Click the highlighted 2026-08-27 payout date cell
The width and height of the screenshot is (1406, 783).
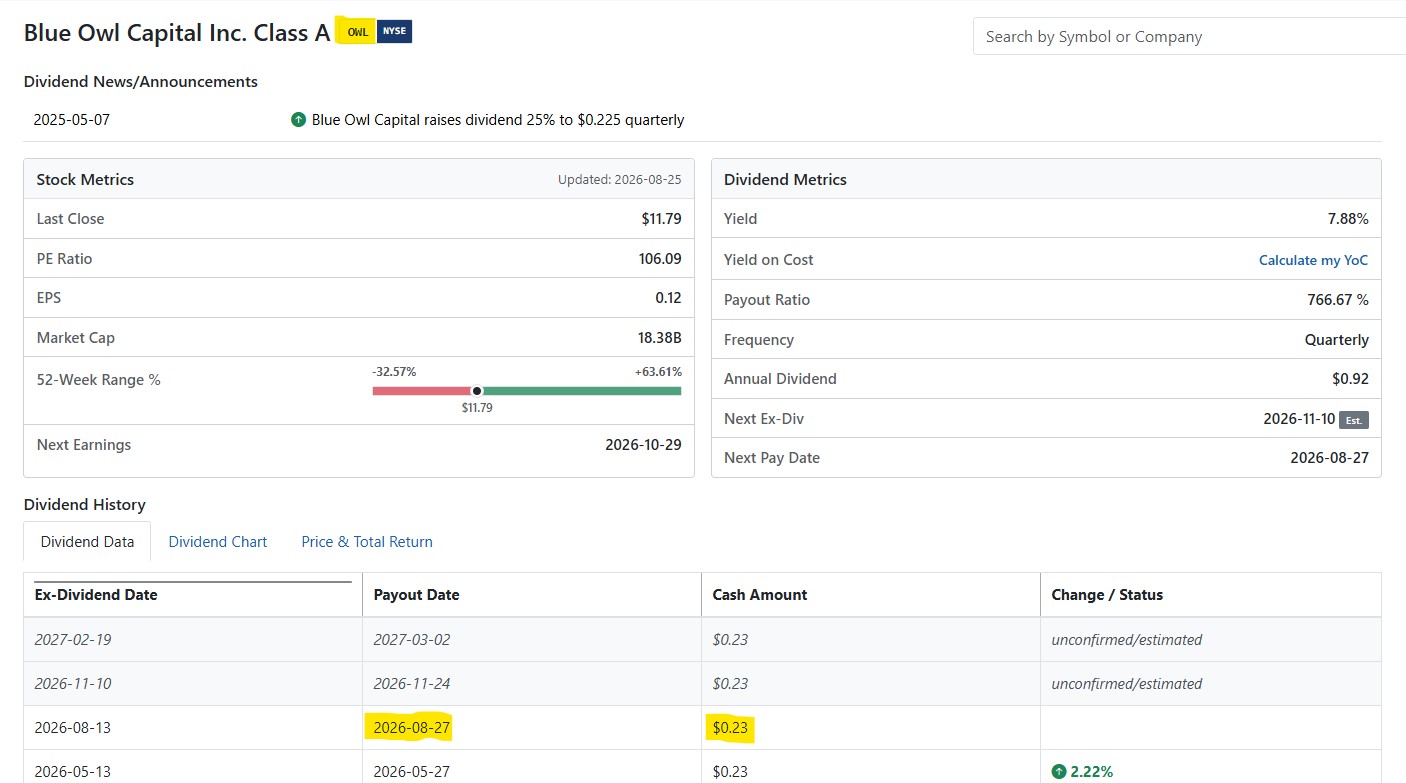tap(411, 728)
